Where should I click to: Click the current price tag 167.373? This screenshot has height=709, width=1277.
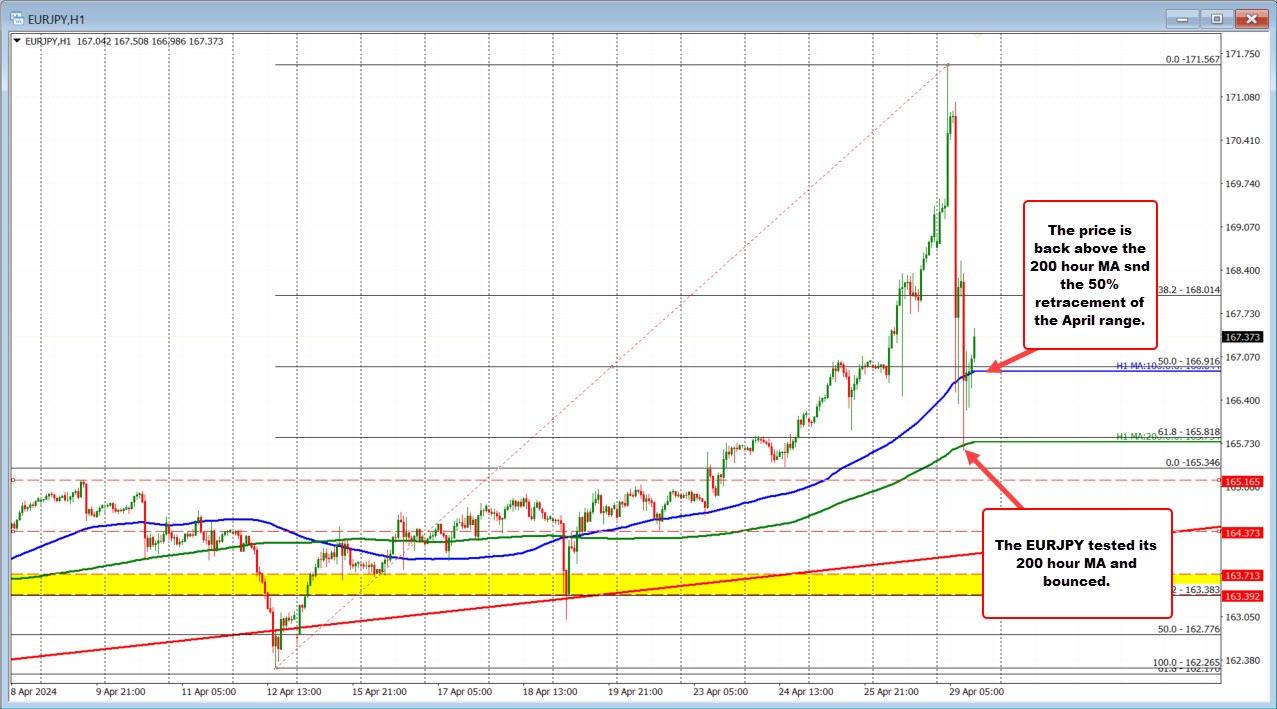[1242, 338]
